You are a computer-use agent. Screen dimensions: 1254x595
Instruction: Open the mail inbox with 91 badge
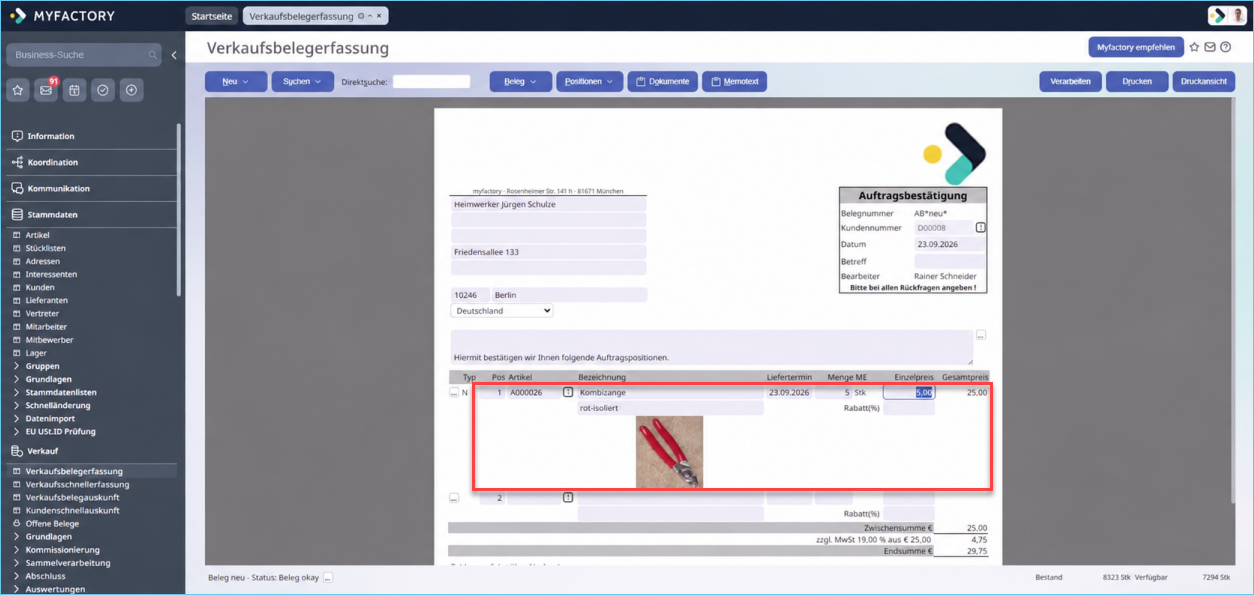click(46, 90)
